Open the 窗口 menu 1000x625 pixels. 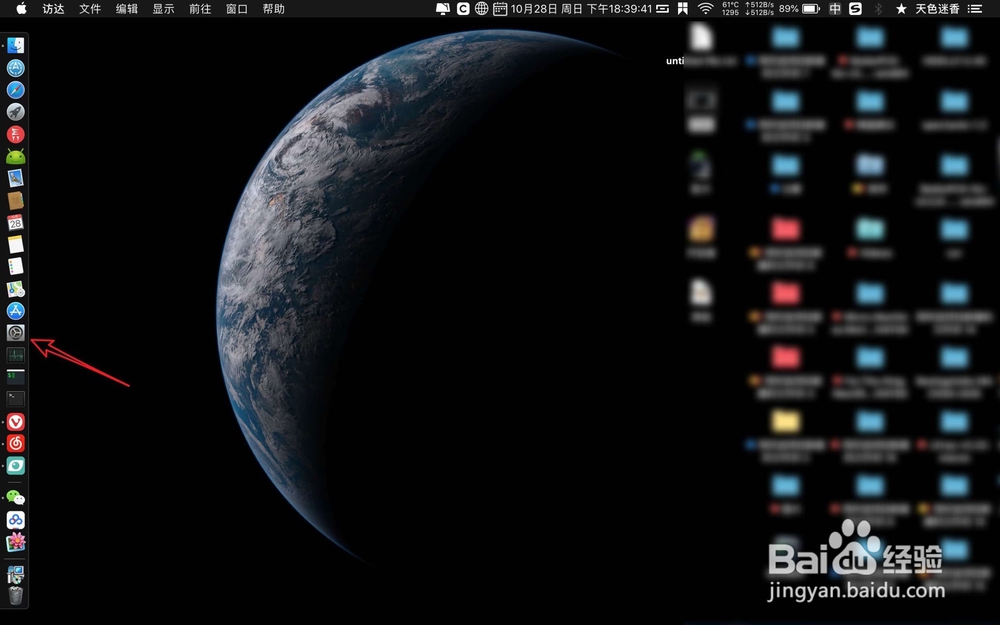(237, 9)
